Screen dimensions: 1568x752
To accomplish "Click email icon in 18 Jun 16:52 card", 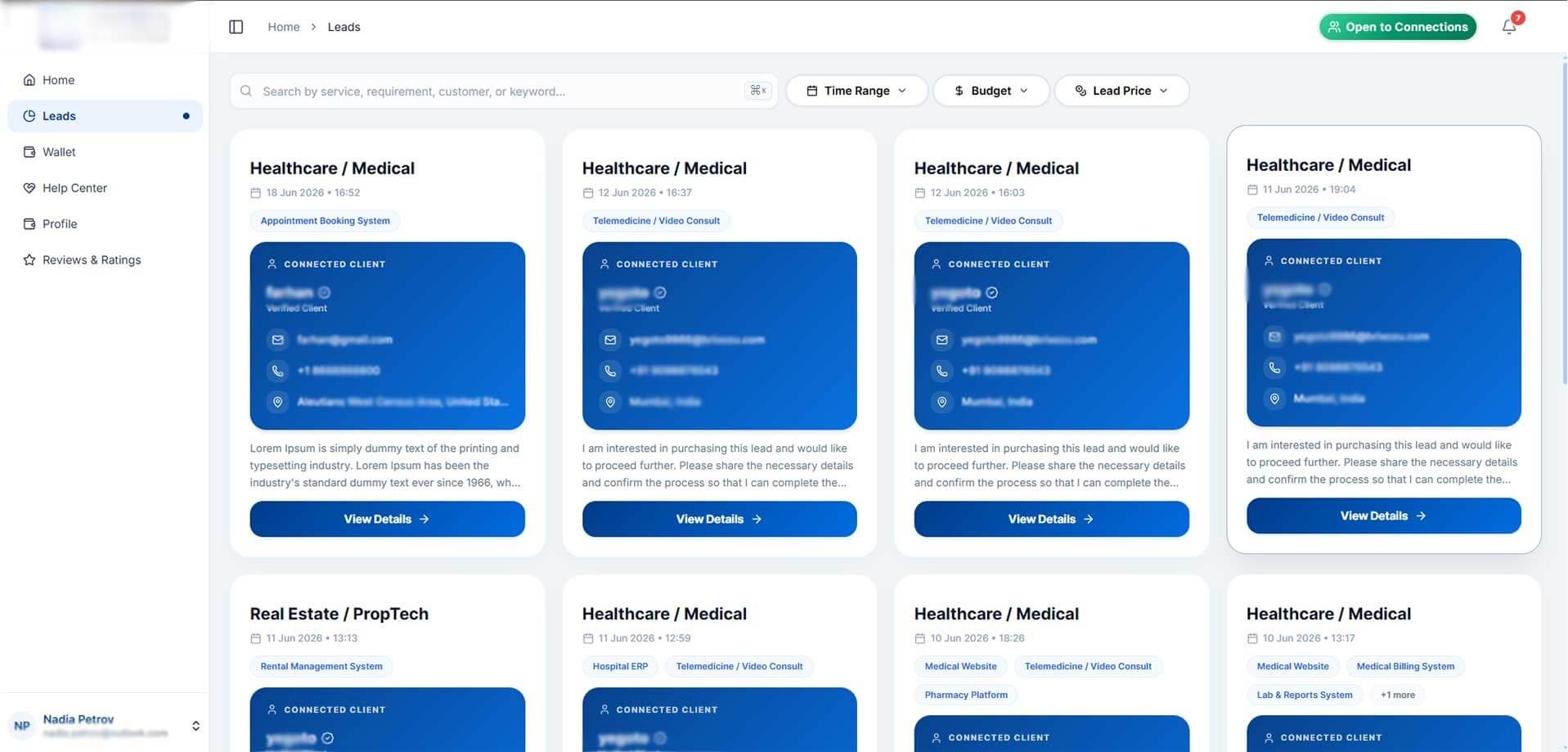I will click(278, 340).
